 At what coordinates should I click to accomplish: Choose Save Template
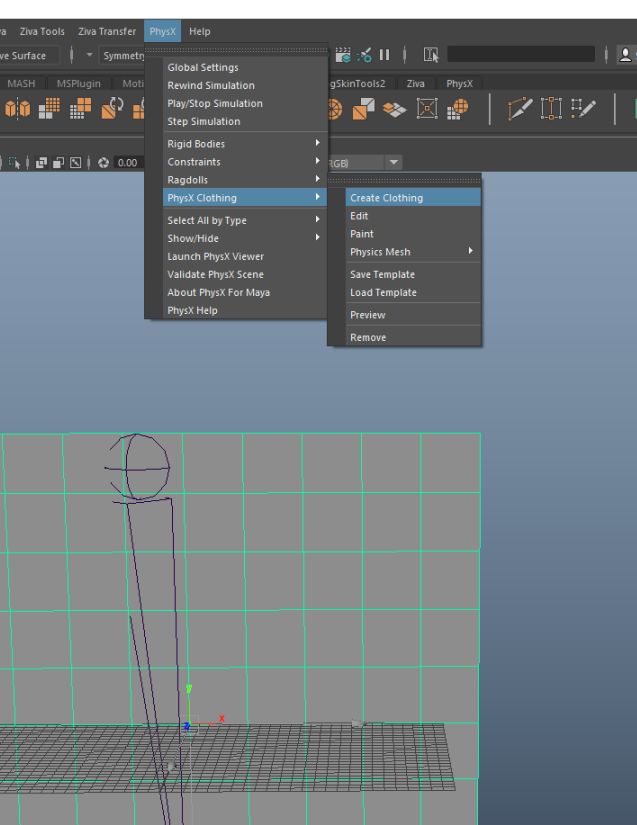click(x=413, y=274)
